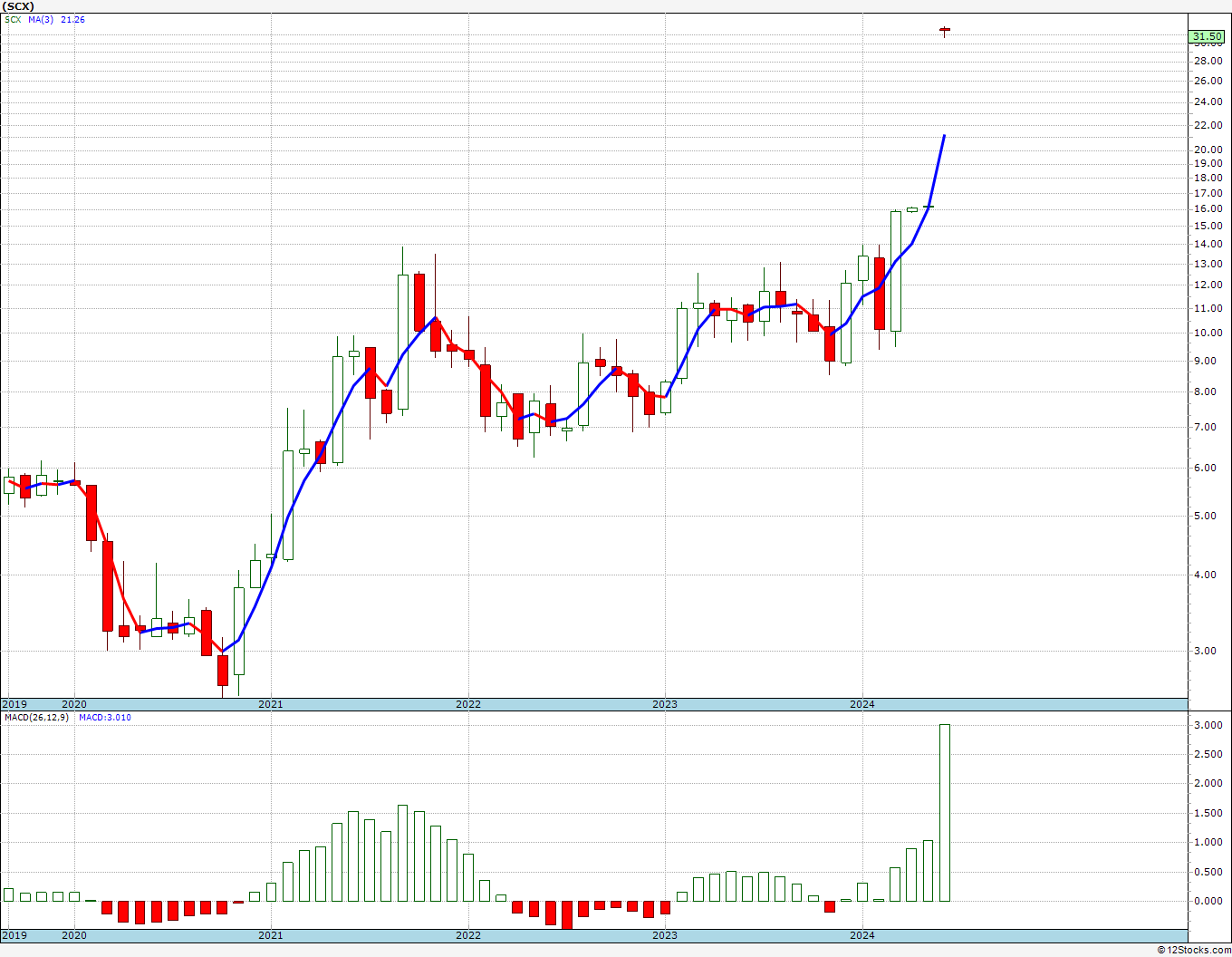Select the 24.00 price axis label

[1208, 102]
